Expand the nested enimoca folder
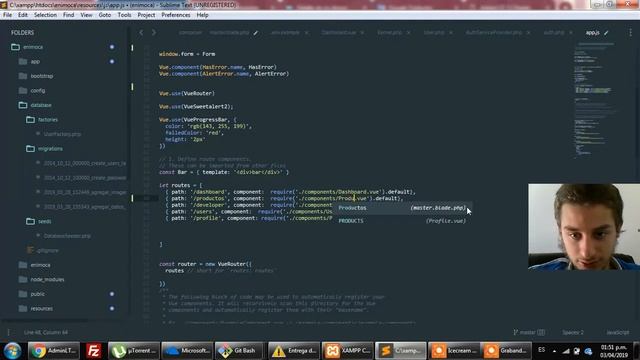The width and height of the screenshot is (640, 360). click(x=23, y=265)
